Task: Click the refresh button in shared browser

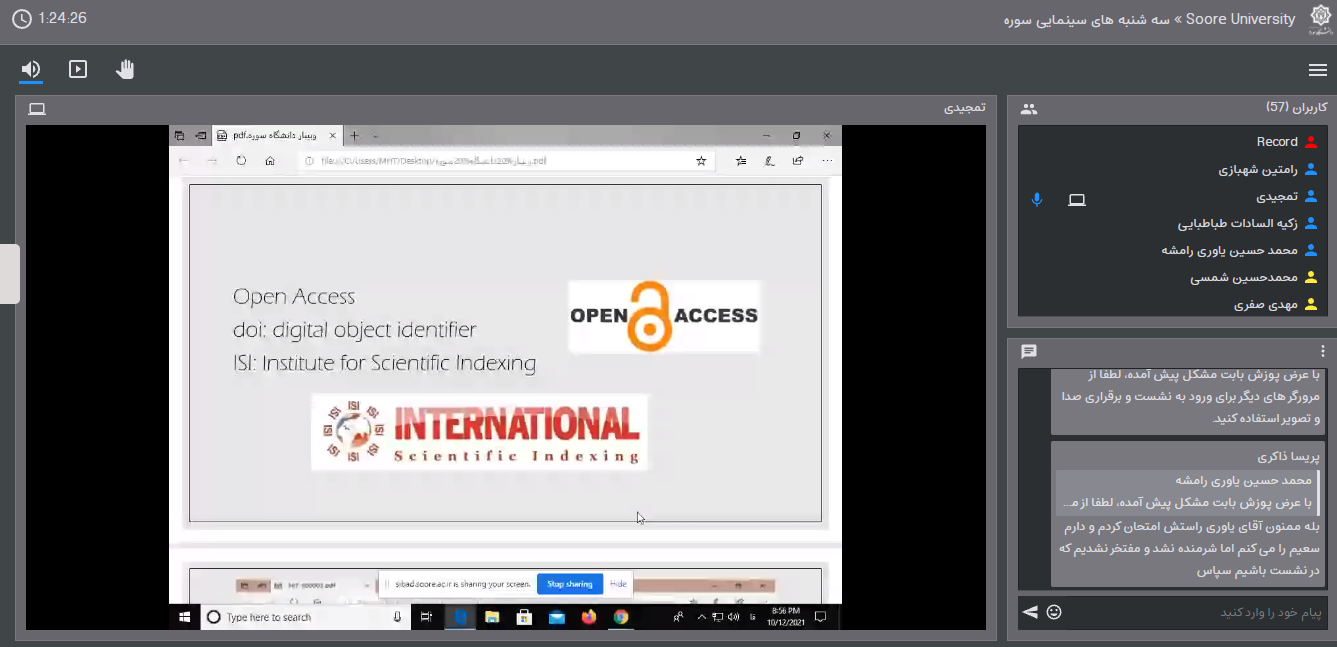Action: (241, 161)
